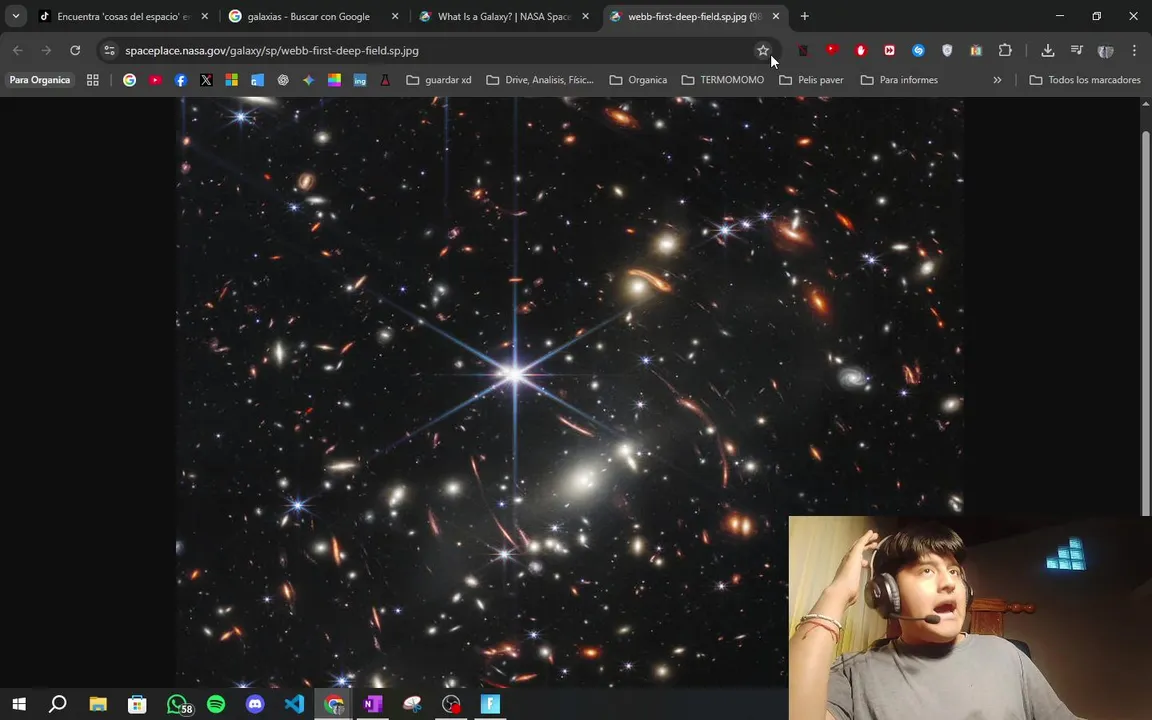Open the 'Drive, Analisis, Físic...' bookmark folder
1152x720 pixels.
pyautogui.click(x=540, y=80)
